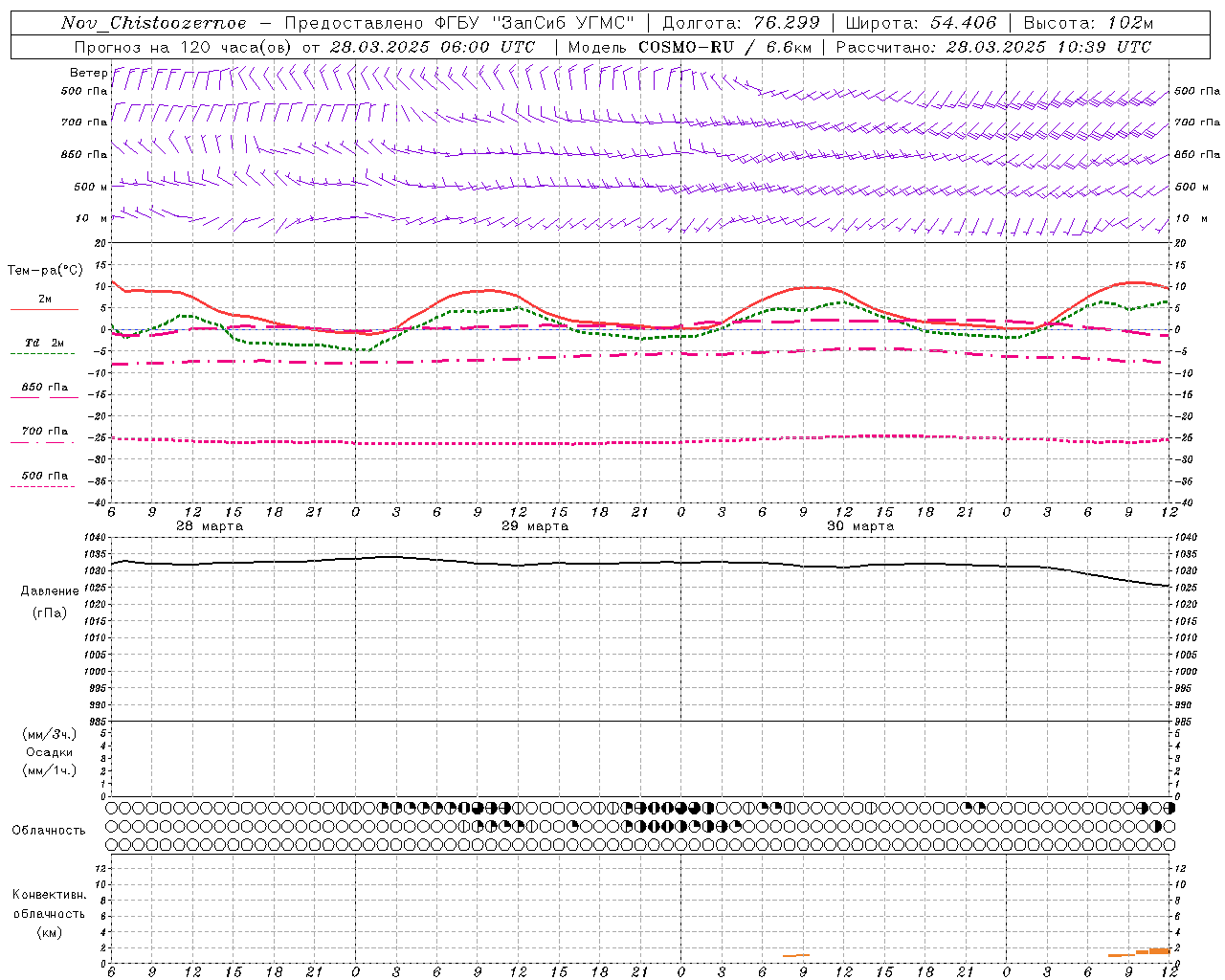This screenshot has width=1225, height=980.
Task: Click the 700 гПа wind level label on left
Action: coord(84,122)
